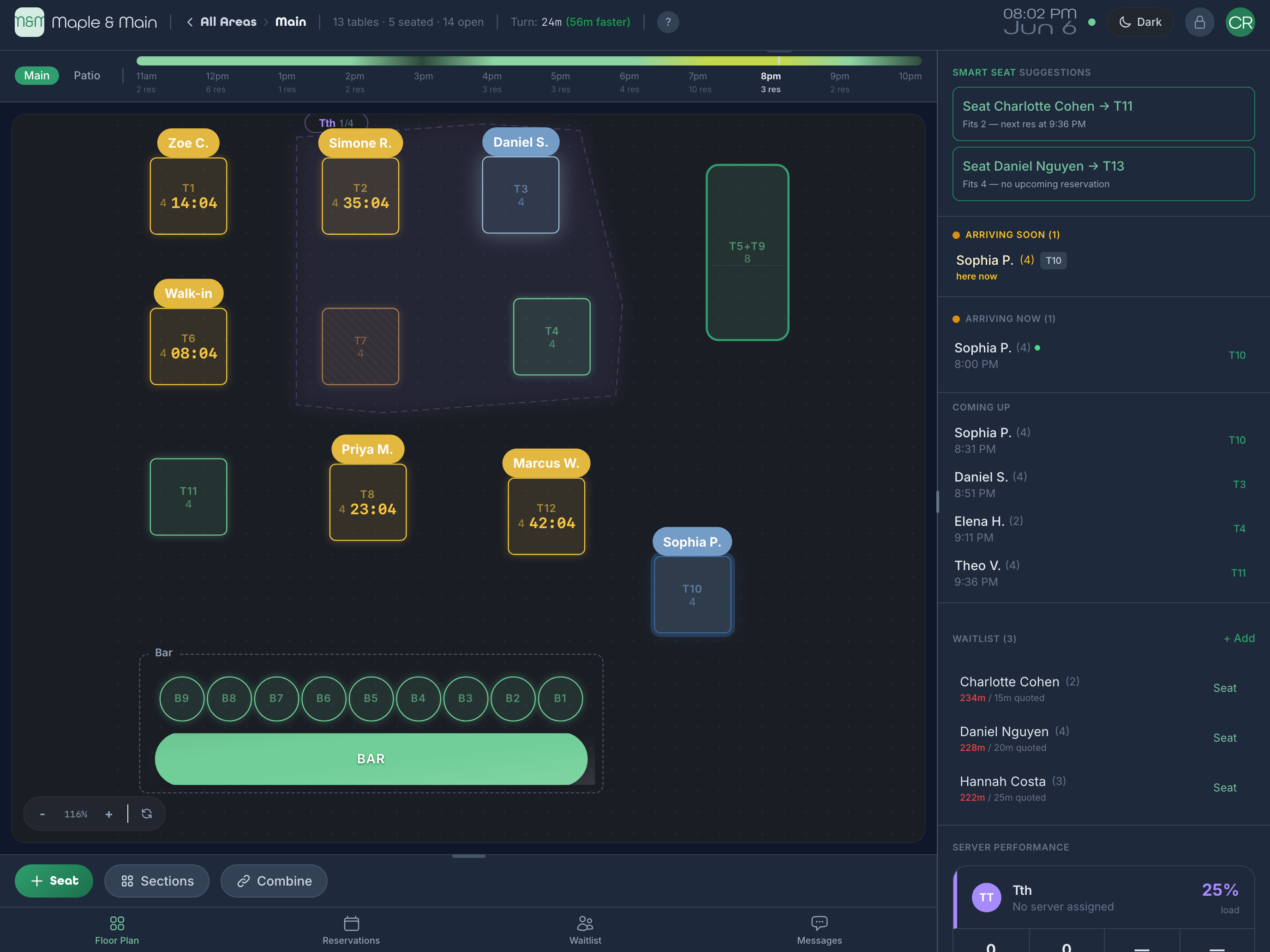Select bar seat B2

pos(513,698)
